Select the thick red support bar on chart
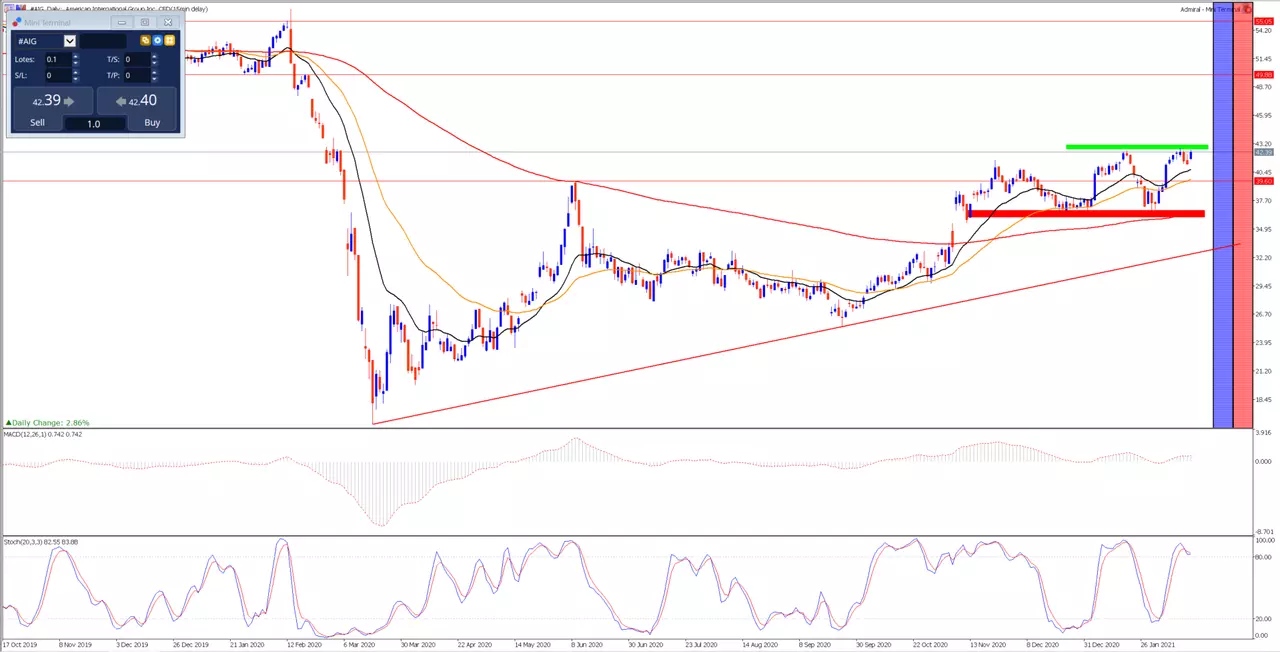The image size is (1280, 652). click(x=1086, y=213)
